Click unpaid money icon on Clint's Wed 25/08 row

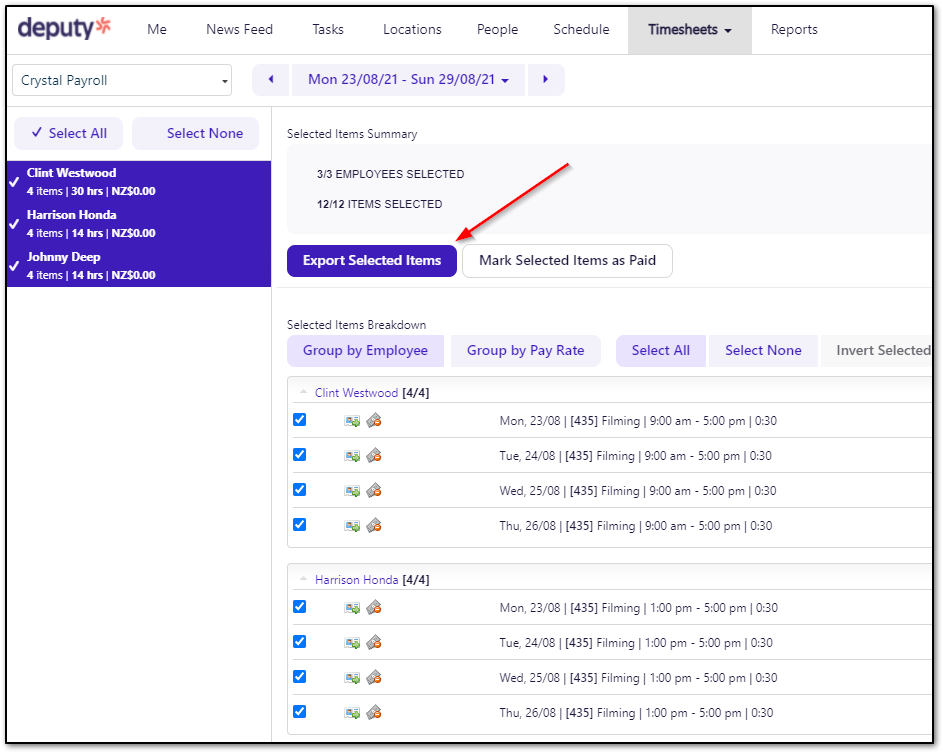(374, 490)
